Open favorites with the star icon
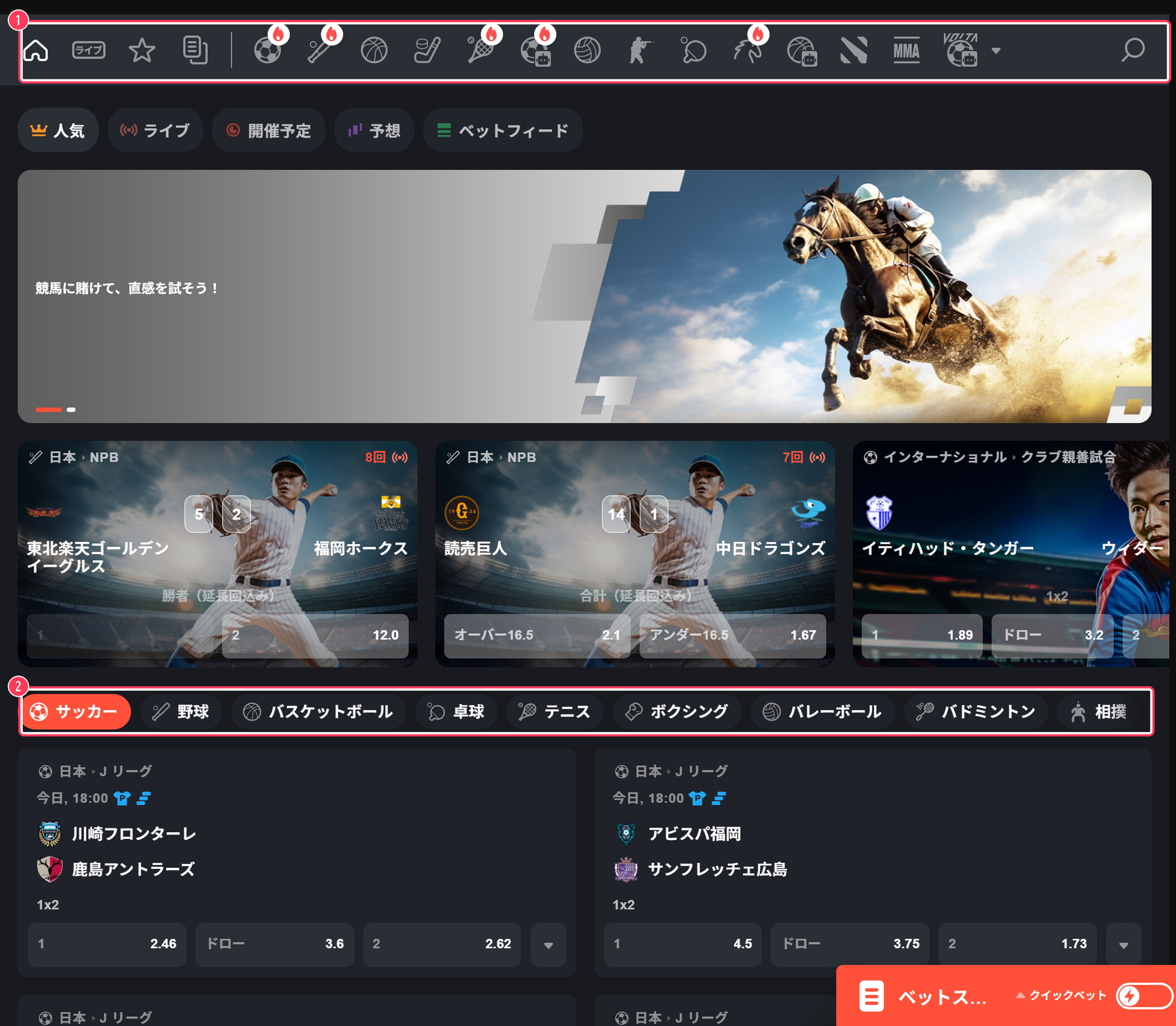Image resolution: width=1176 pixels, height=1026 pixels. (142, 51)
